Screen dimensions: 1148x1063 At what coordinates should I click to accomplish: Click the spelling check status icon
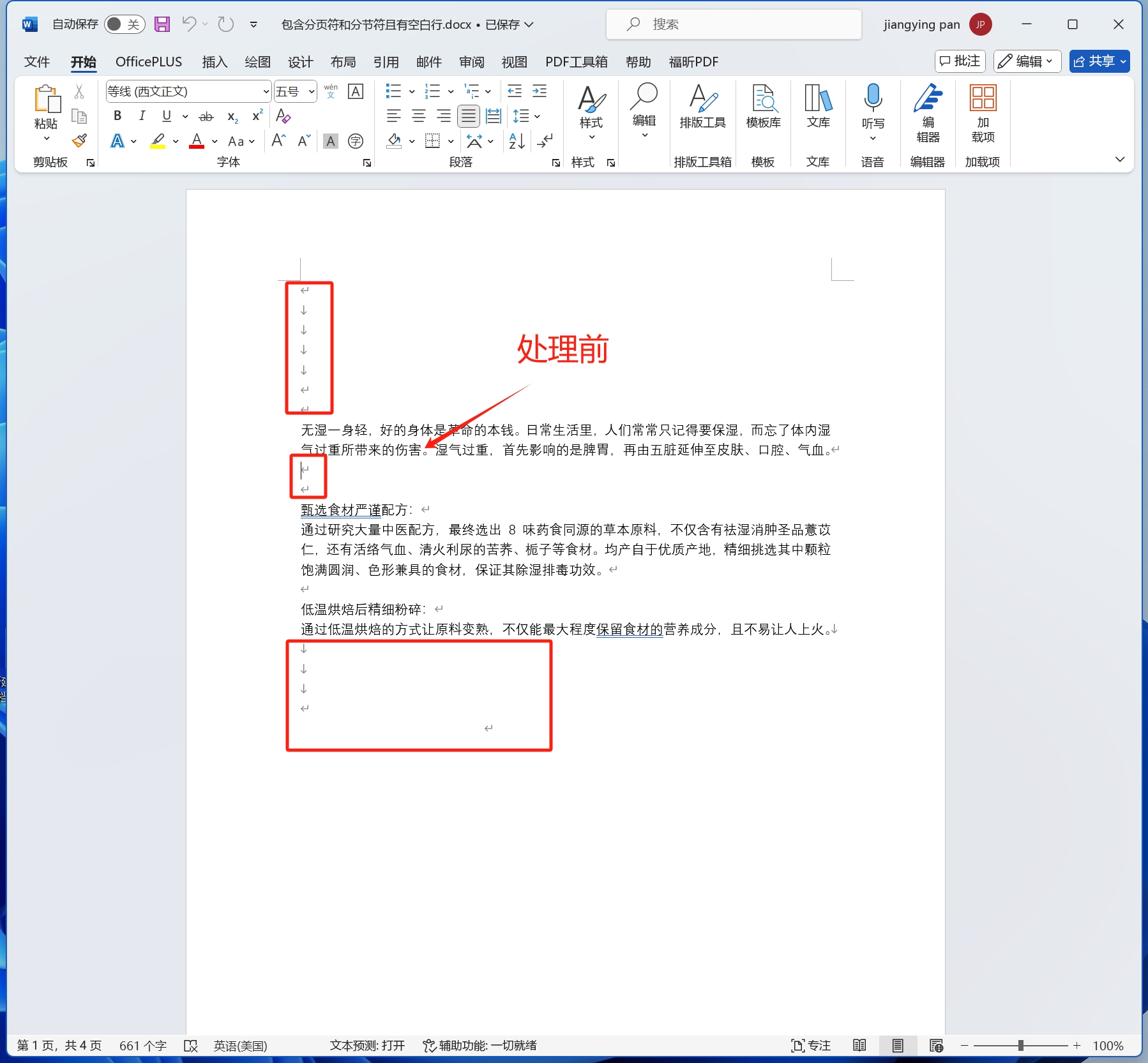pos(190,1046)
